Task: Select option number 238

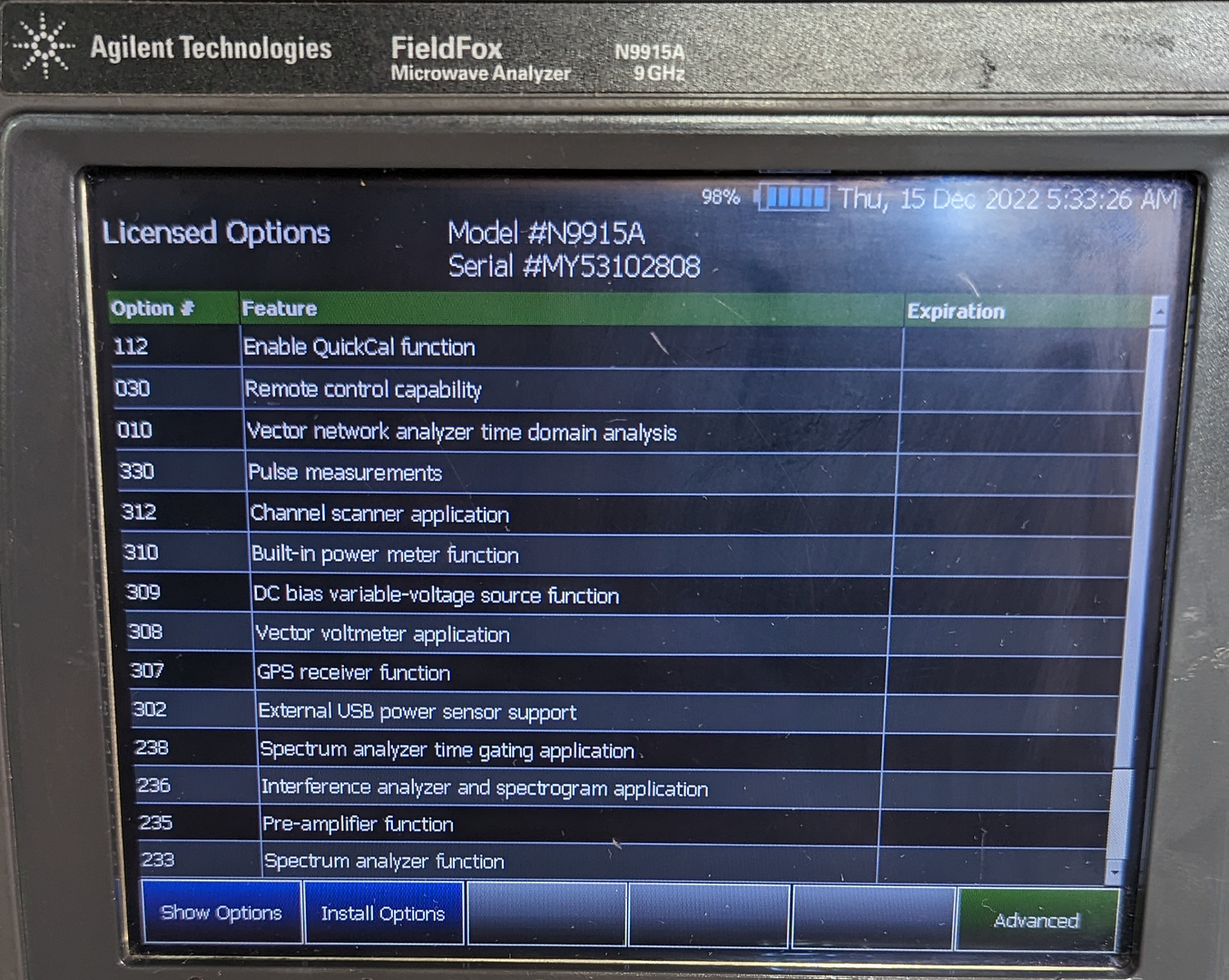Action: point(152,748)
